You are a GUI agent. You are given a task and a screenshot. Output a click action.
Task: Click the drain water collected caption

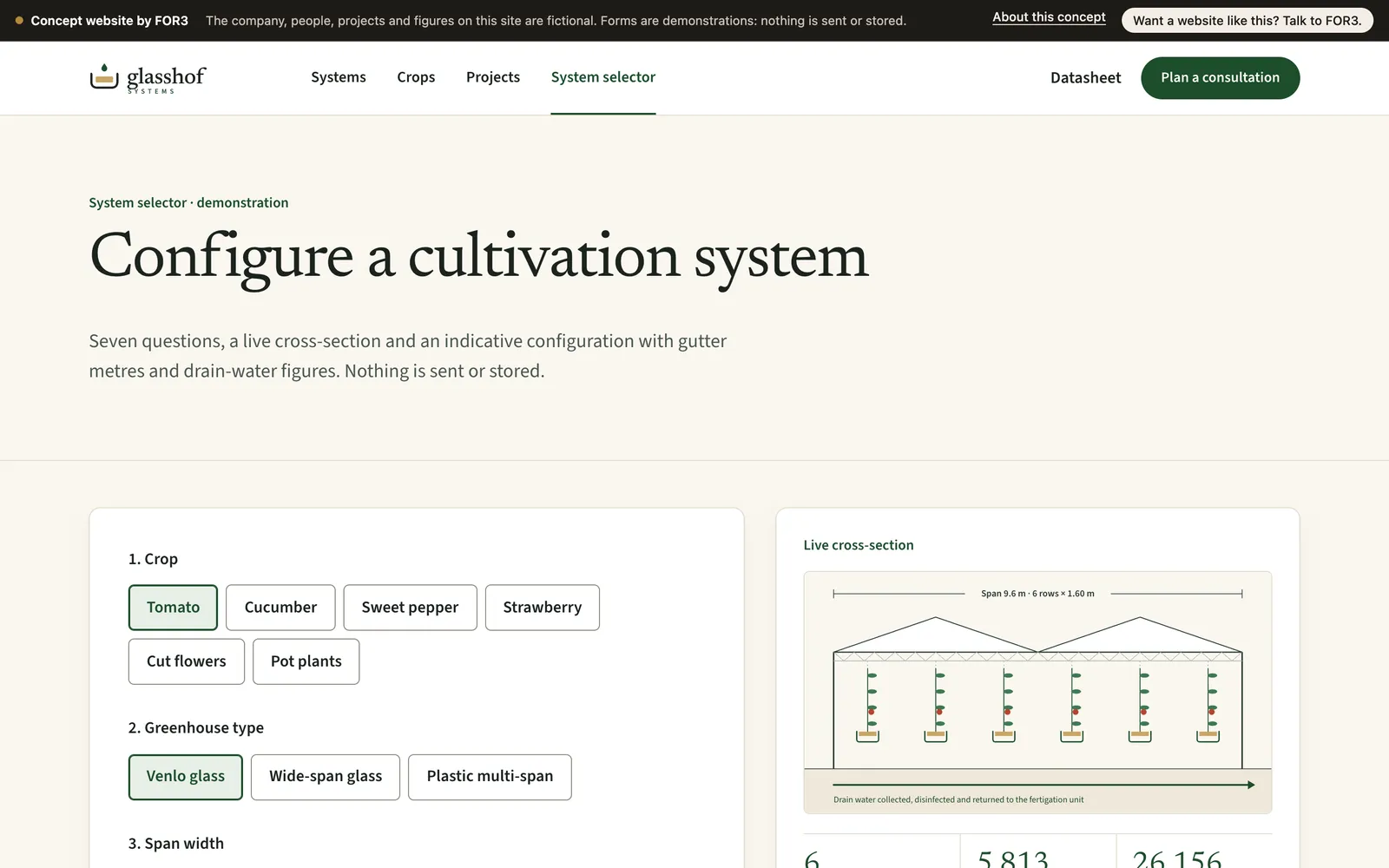pyautogui.click(x=958, y=799)
